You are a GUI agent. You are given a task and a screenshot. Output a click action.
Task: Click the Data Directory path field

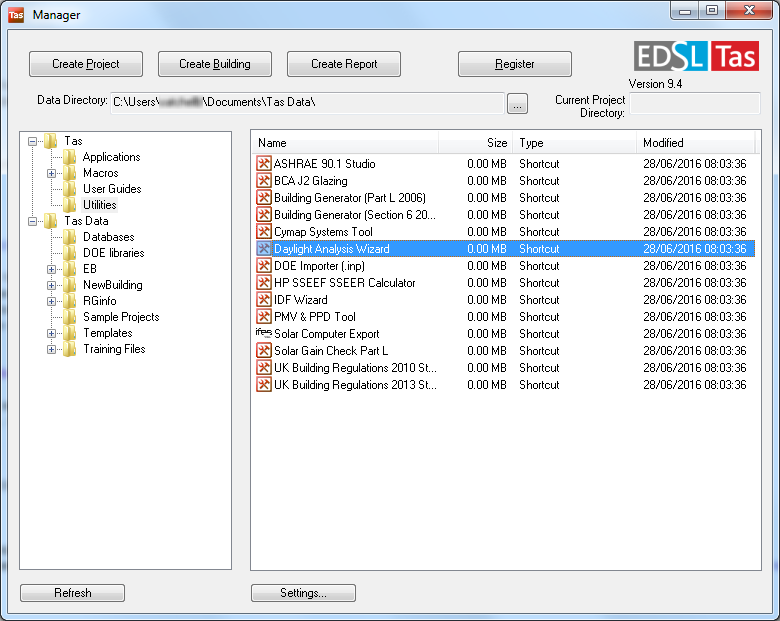(307, 103)
